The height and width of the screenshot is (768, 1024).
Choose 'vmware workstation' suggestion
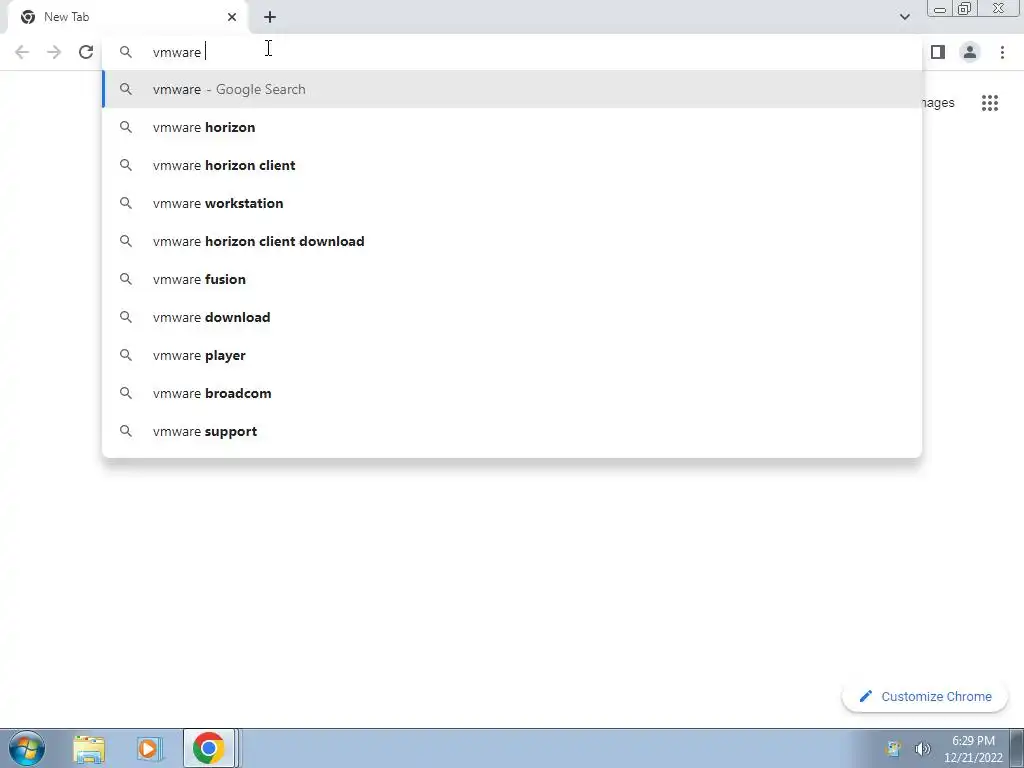(512, 203)
